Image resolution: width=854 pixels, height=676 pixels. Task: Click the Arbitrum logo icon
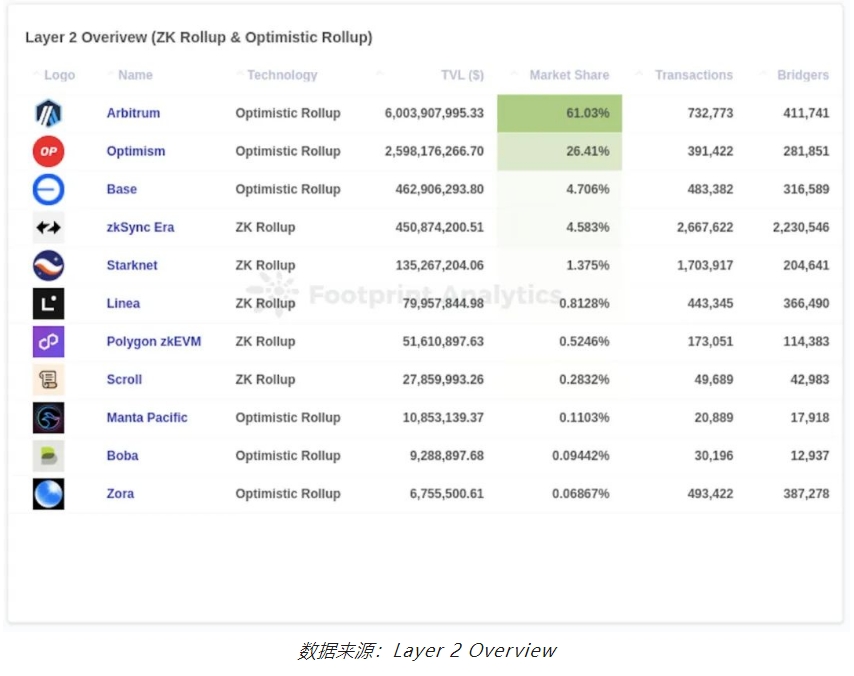(48, 113)
